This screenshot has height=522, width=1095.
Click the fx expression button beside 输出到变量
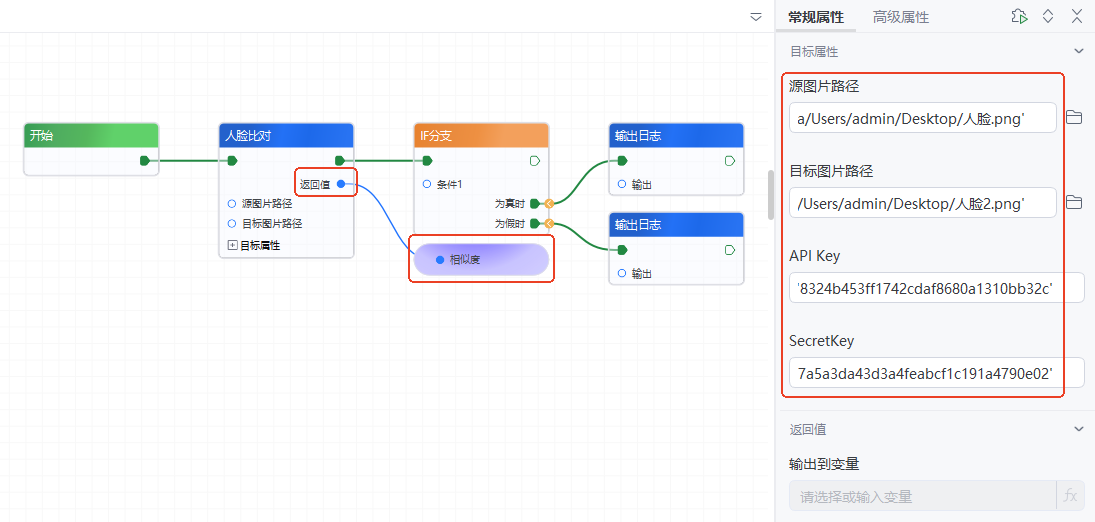1070,496
